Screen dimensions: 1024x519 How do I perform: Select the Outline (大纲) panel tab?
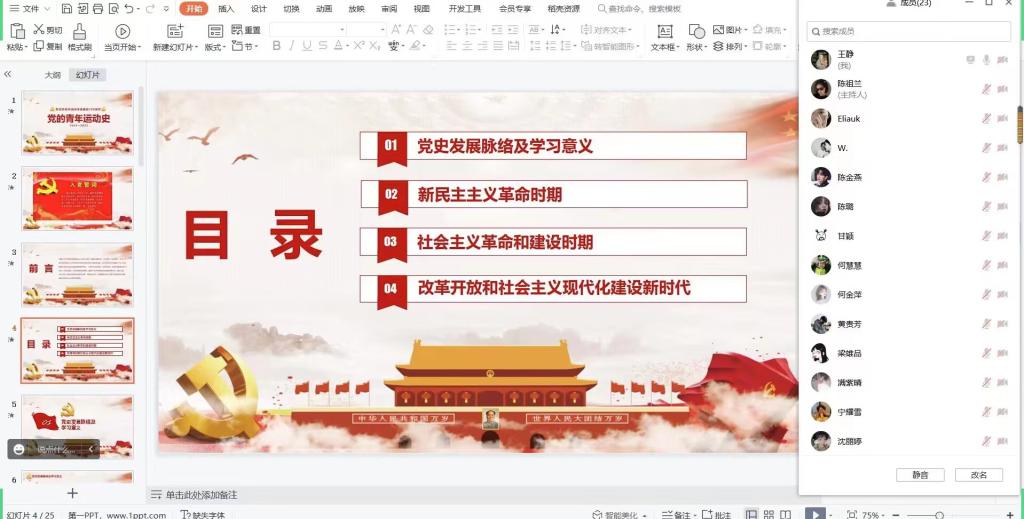tap(52, 75)
